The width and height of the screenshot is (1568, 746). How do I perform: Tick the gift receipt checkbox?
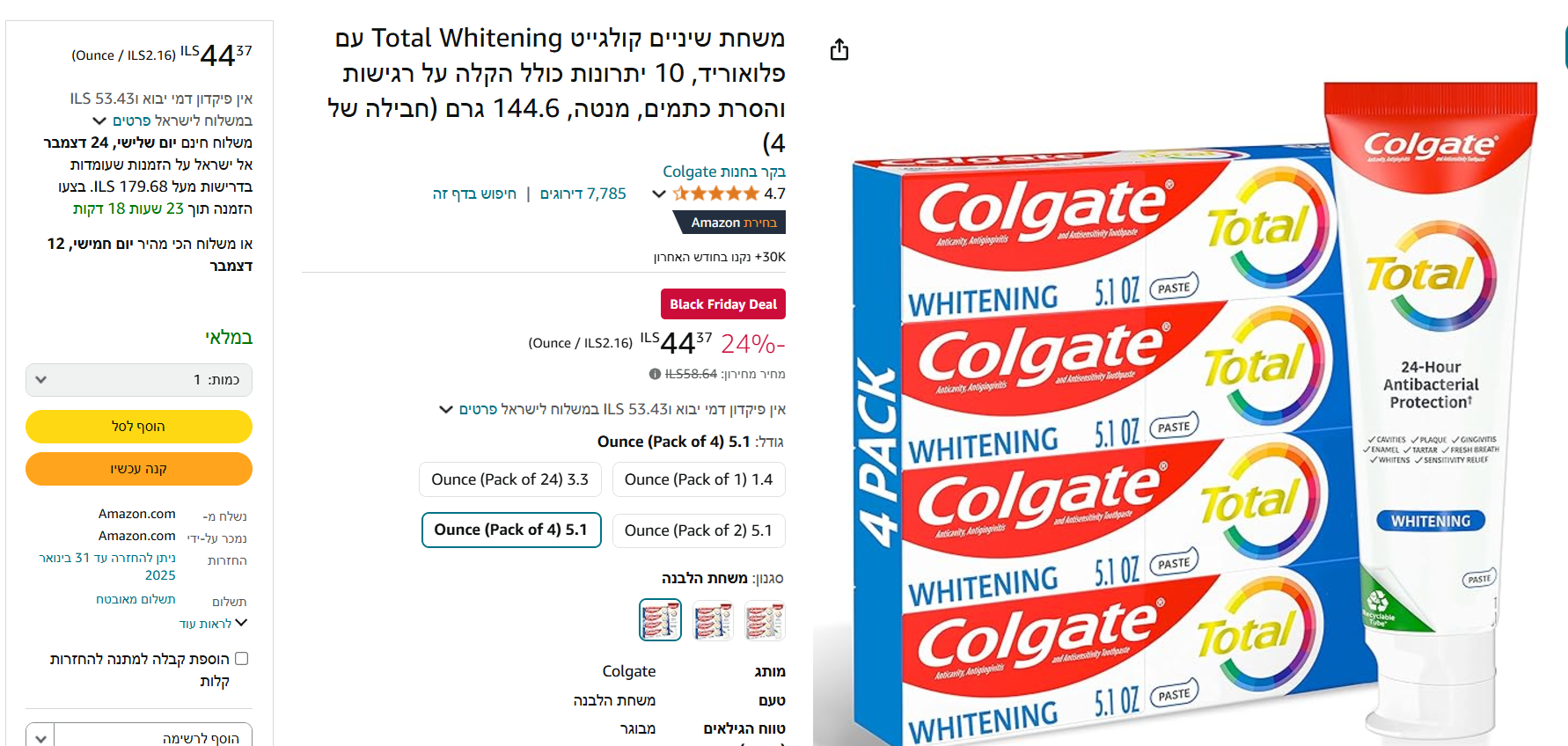tap(242, 658)
